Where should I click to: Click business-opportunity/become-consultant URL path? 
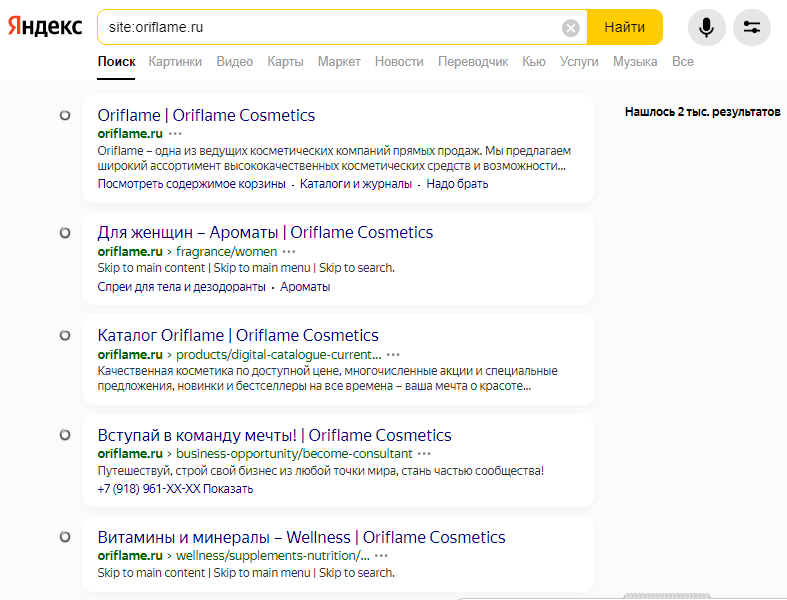pos(294,454)
